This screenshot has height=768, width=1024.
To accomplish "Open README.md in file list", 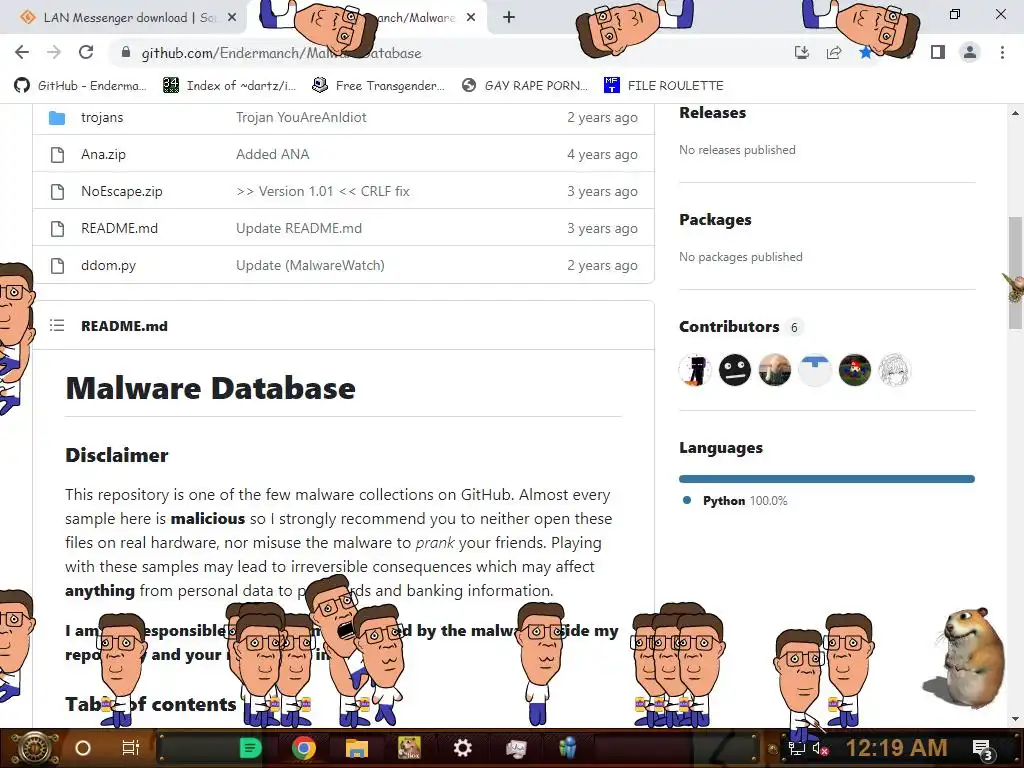I will tap(120, 229).
